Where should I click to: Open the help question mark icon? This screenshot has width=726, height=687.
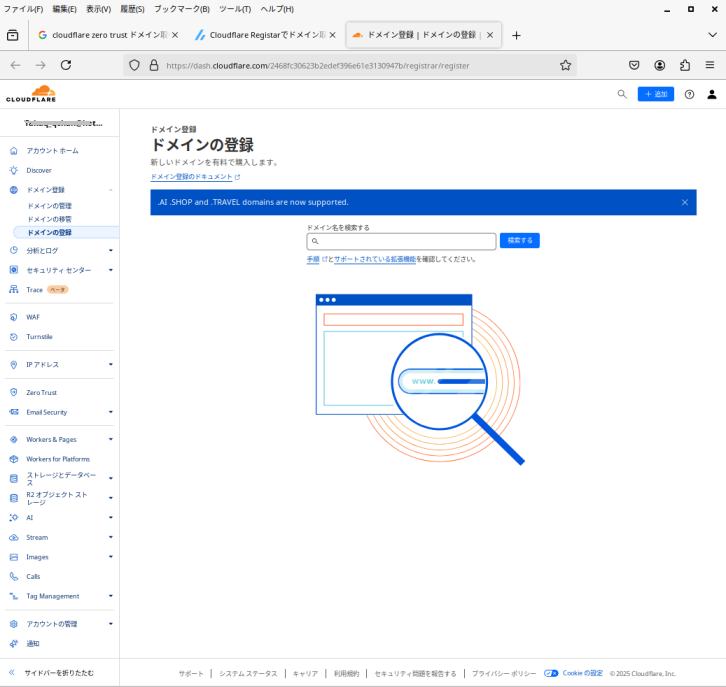(689, 94)
